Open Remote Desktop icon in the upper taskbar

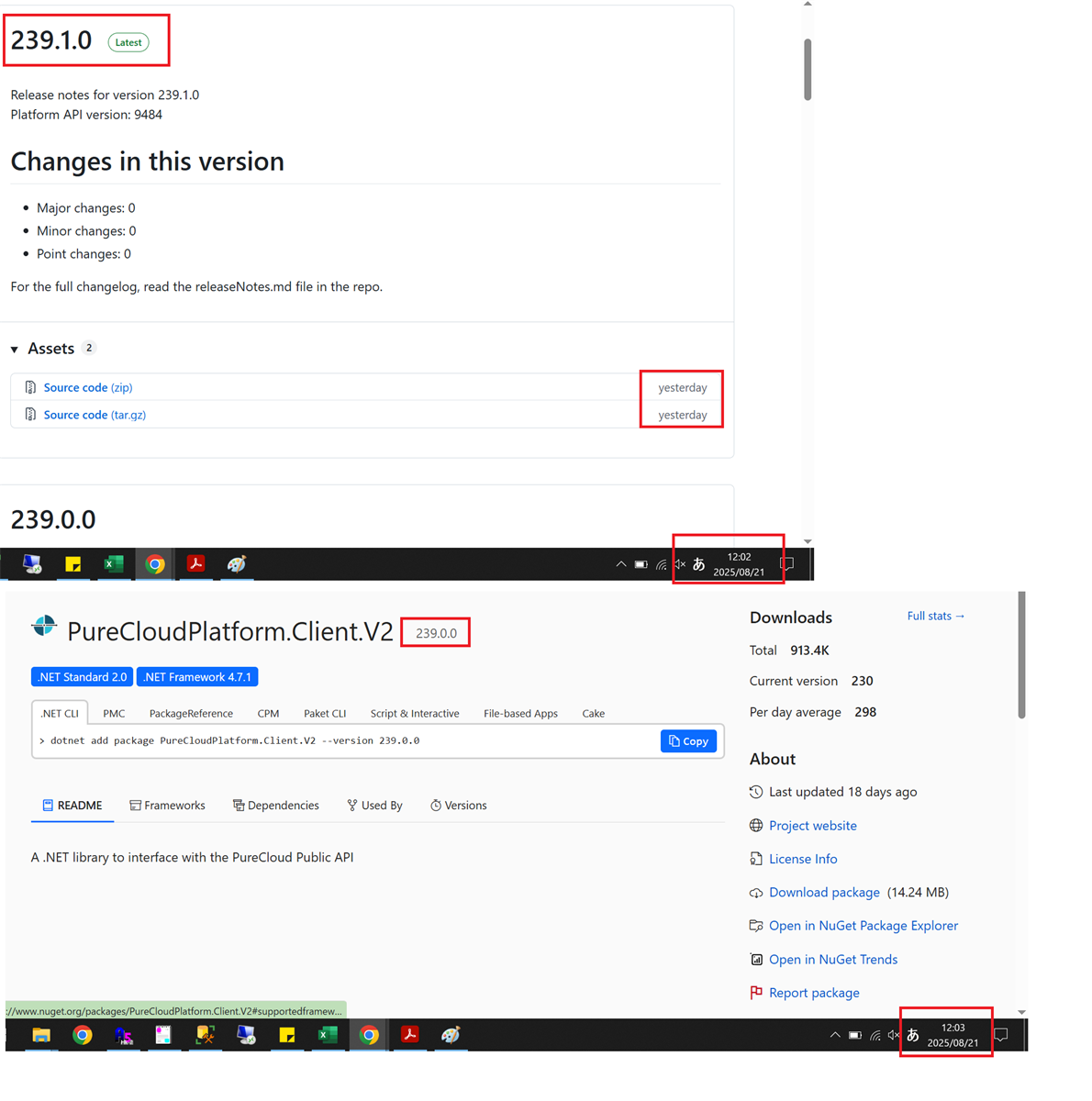click(x=32, y=564)
